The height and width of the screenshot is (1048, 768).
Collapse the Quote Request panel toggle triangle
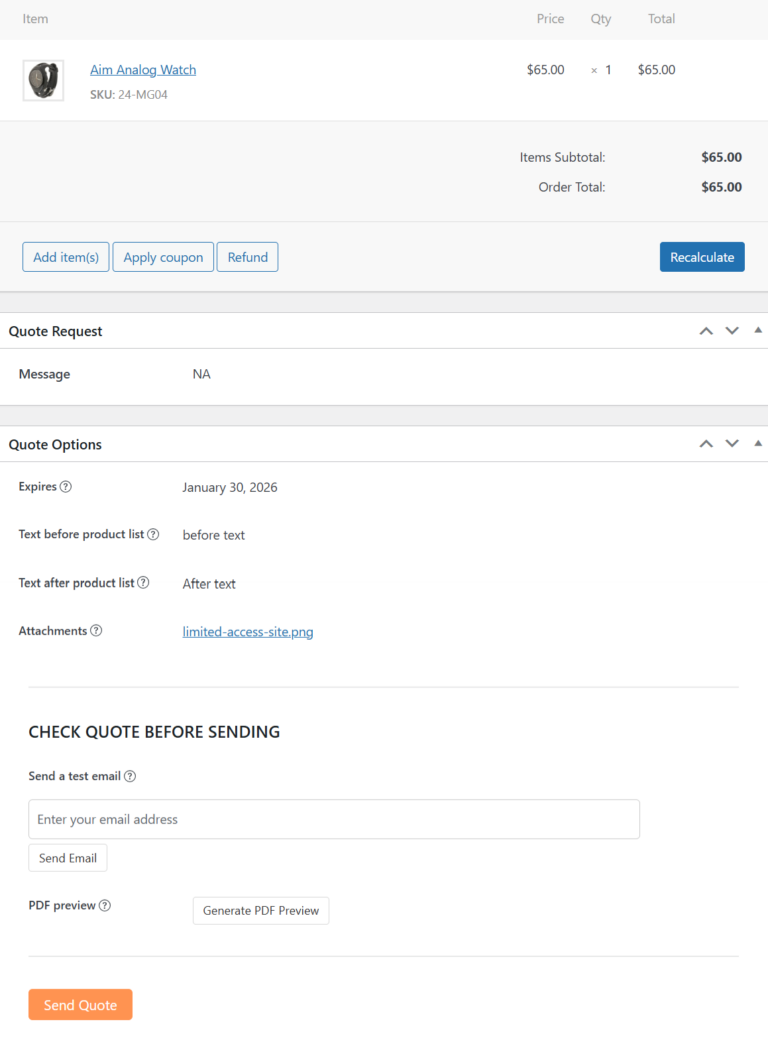tap(757, 330)
